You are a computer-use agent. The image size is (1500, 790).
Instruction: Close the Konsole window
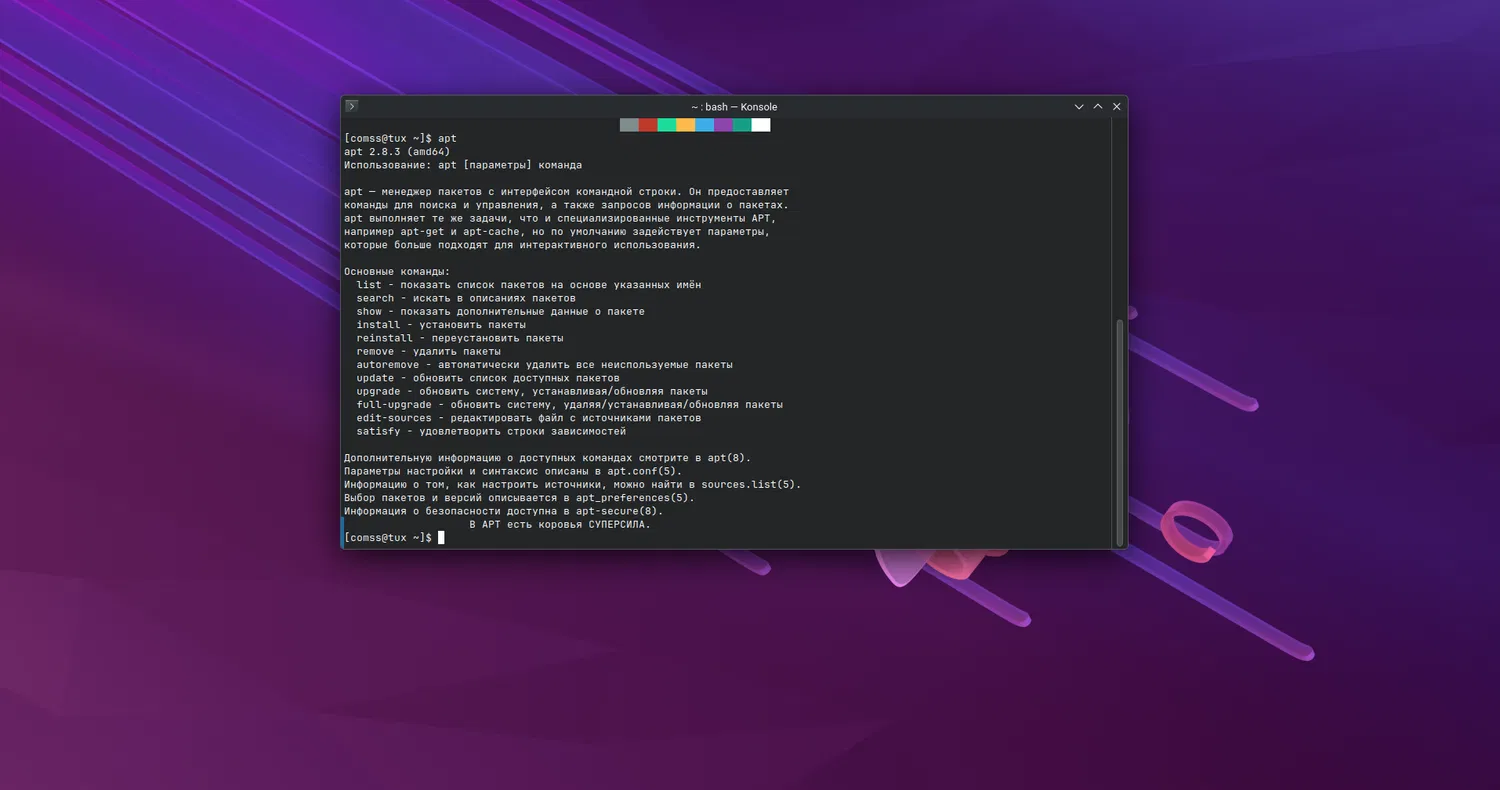coord(1117,107)
